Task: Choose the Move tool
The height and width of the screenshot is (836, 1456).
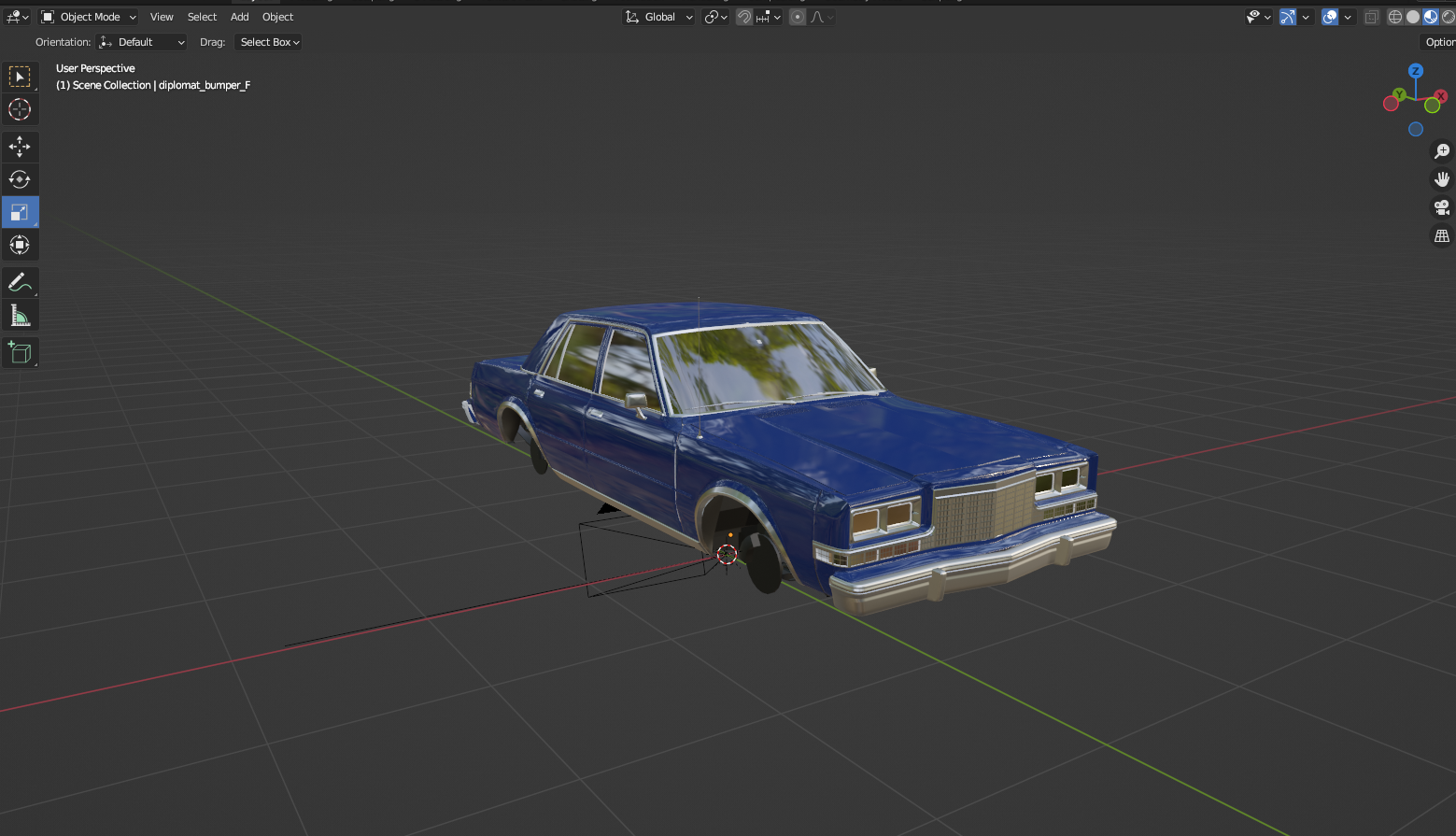Action: 20,147
